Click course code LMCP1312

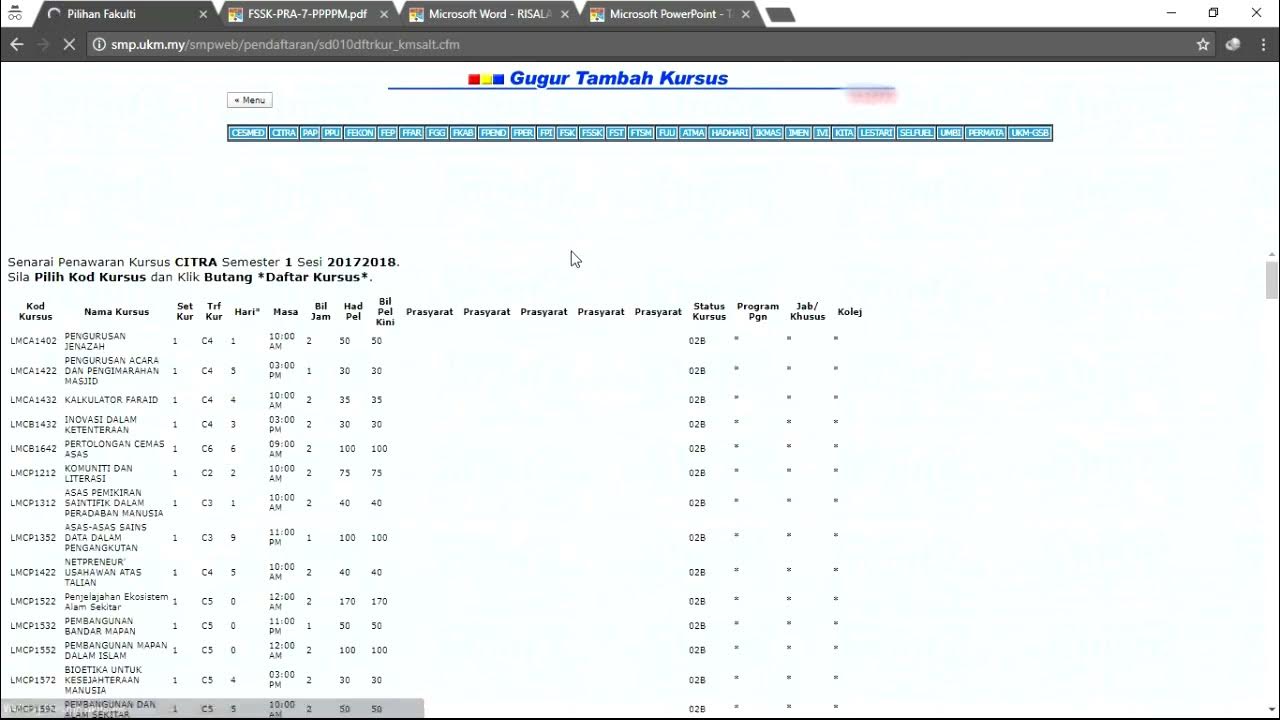(x=34, y=503)
